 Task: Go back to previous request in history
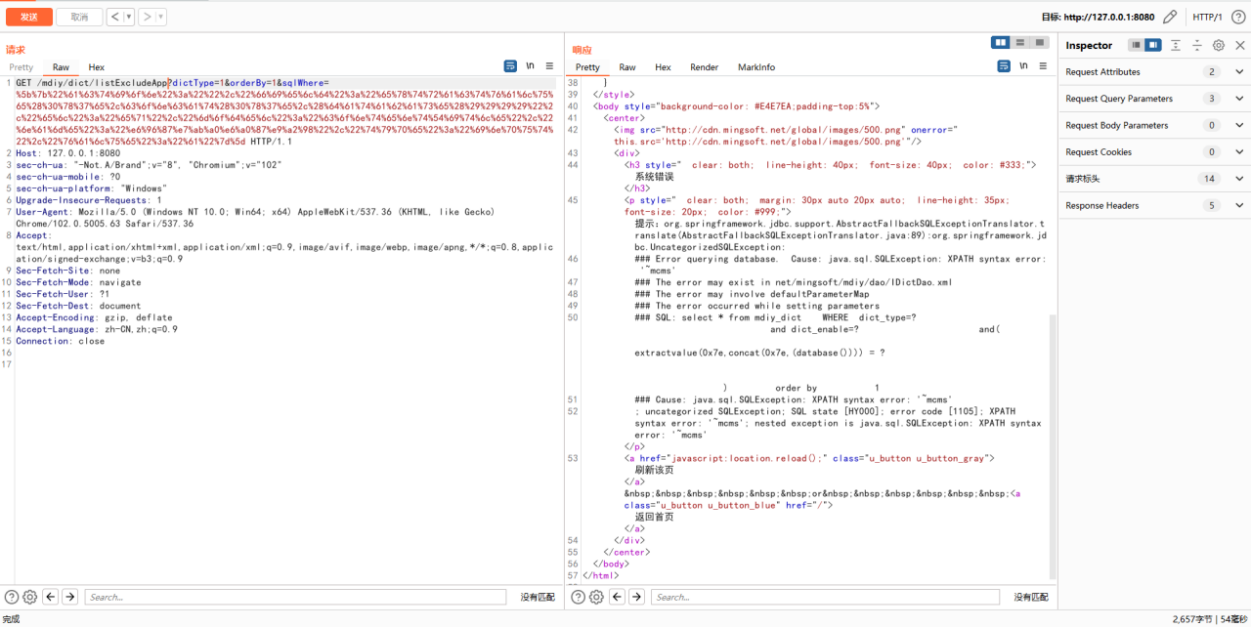pos(114,17)
